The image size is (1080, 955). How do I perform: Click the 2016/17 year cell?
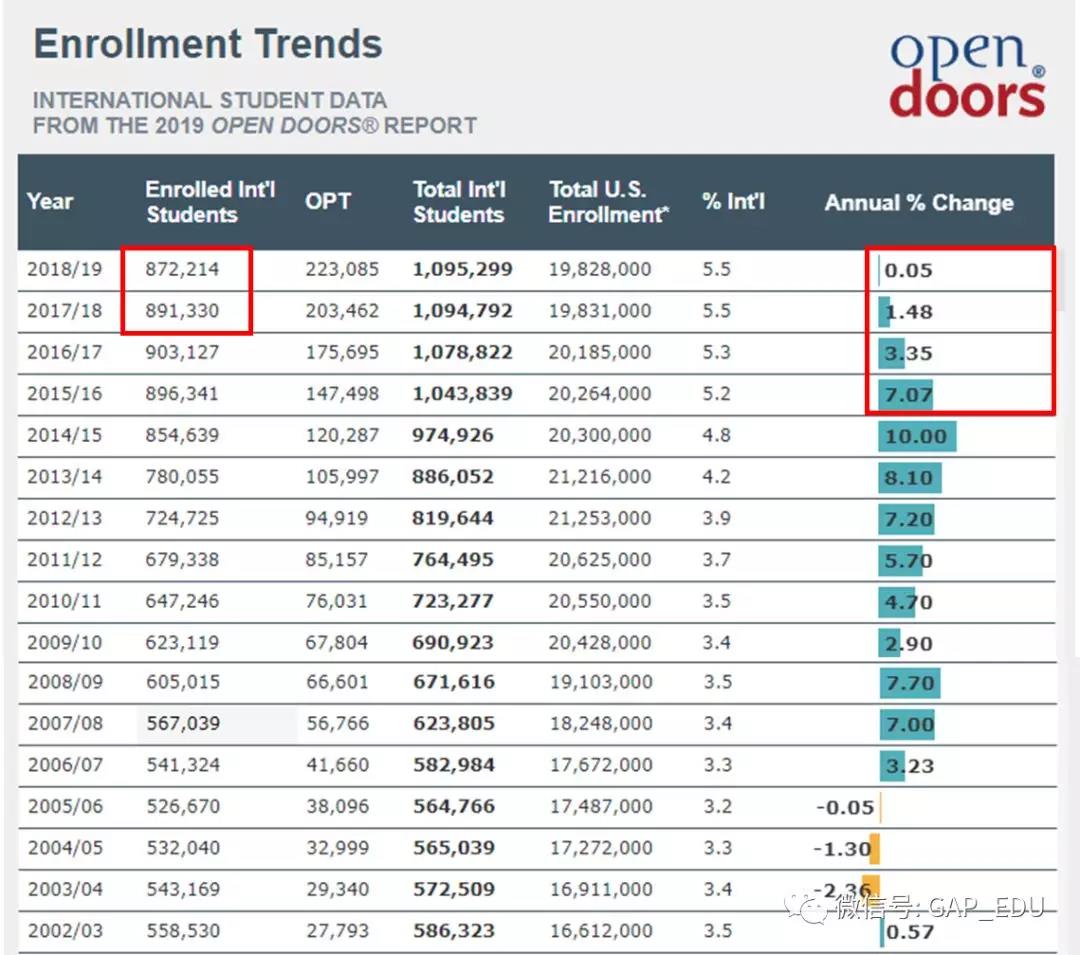[64, 352]
